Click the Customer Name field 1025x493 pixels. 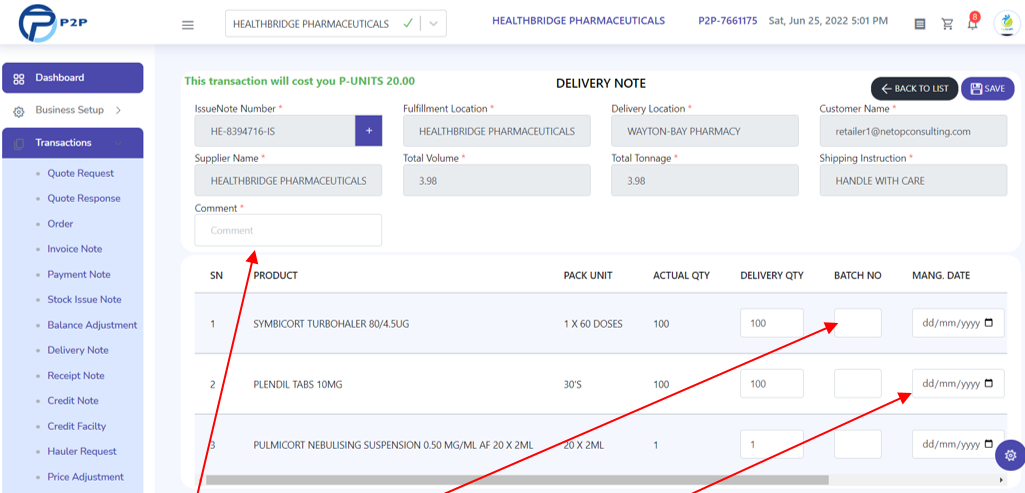pyautogui.click(x=913, y=131)
